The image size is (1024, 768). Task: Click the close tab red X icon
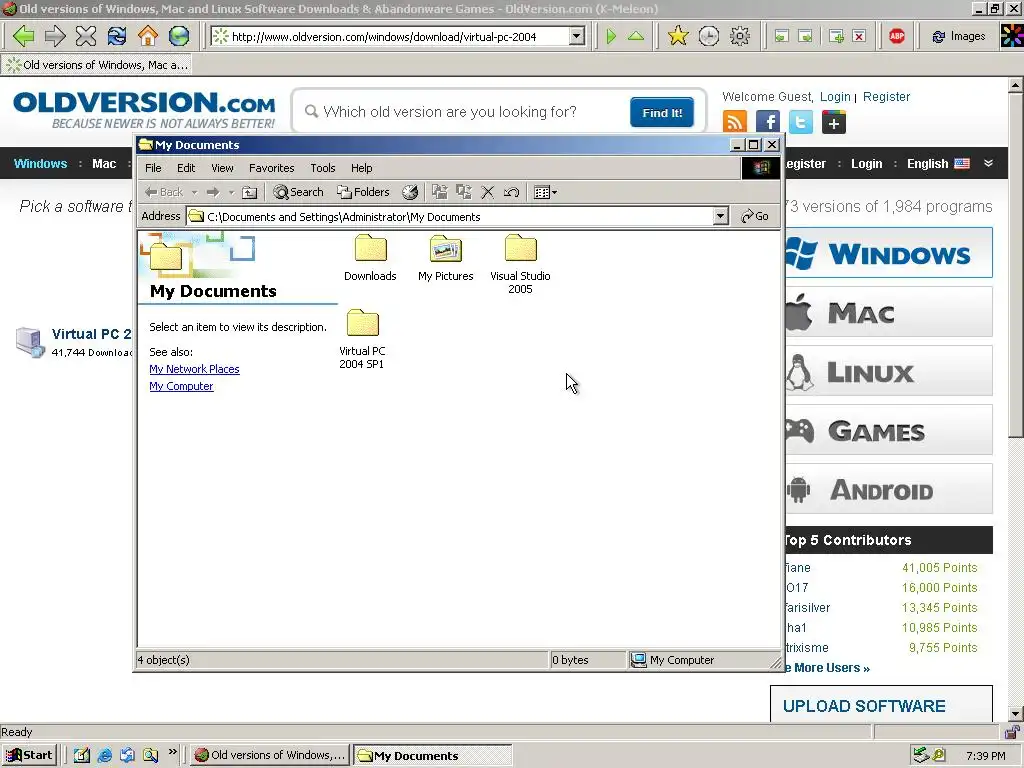point(859,37)
